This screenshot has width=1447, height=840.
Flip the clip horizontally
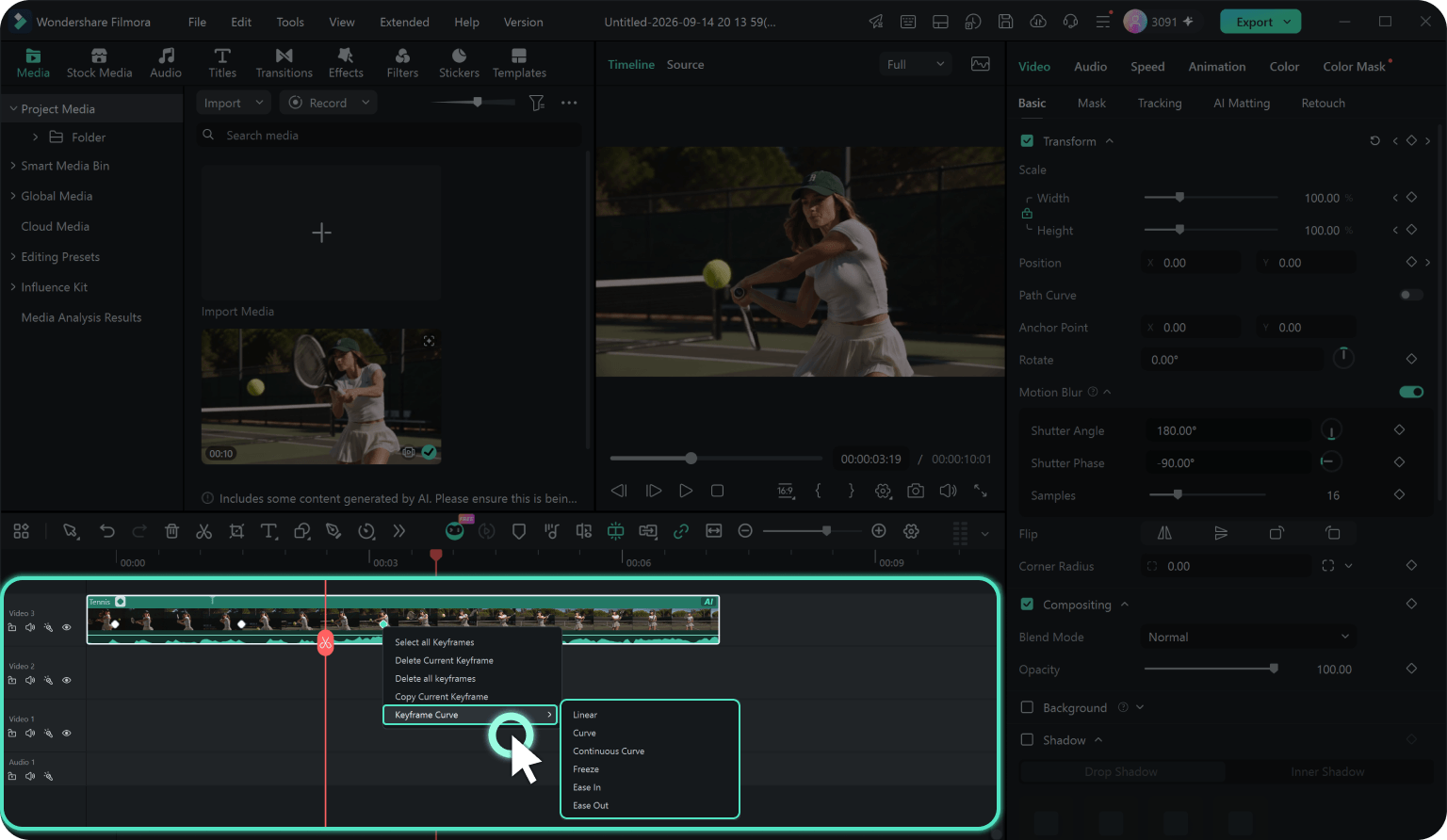click(1164, 533)
